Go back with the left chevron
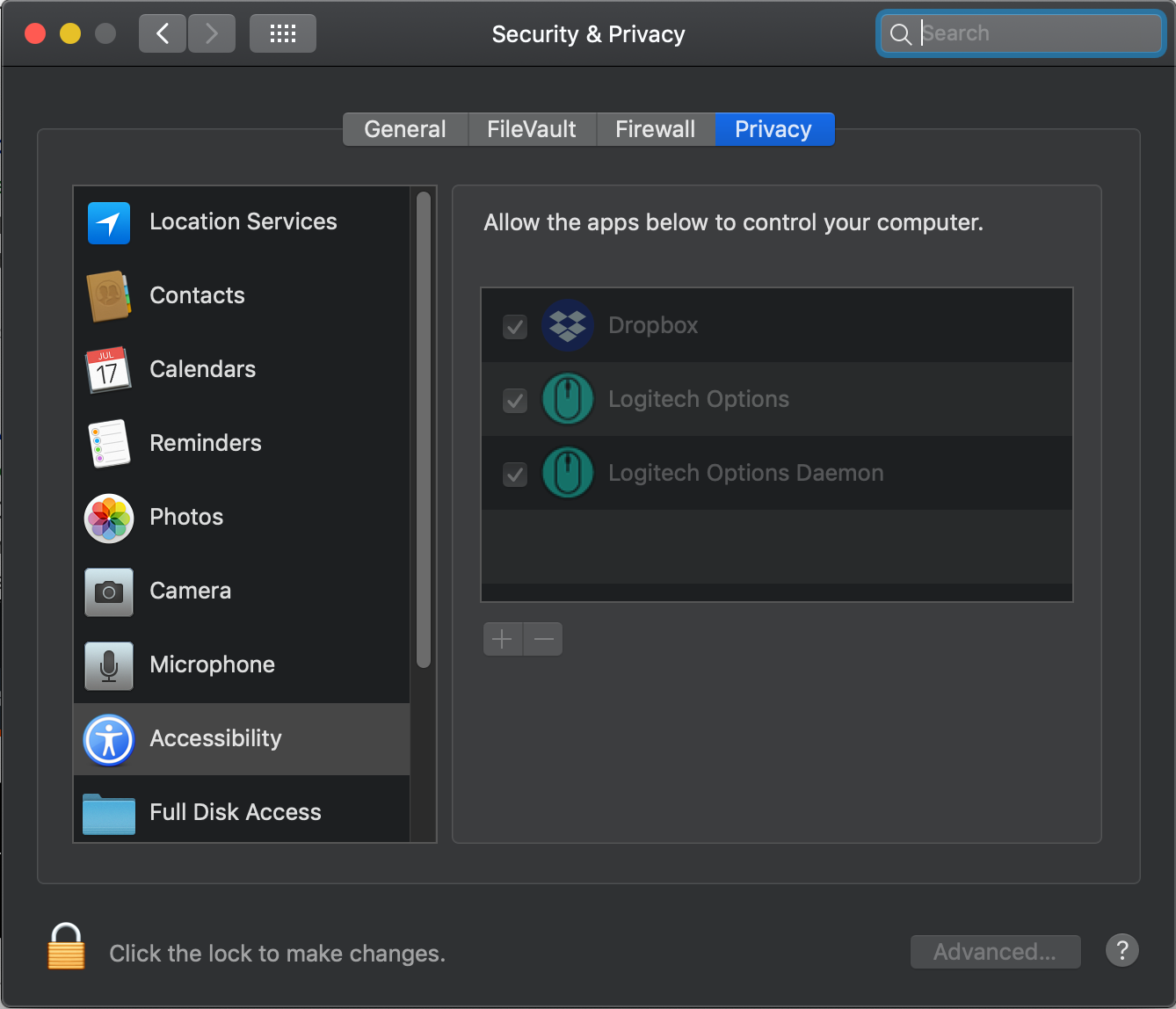 coord(163,34)
